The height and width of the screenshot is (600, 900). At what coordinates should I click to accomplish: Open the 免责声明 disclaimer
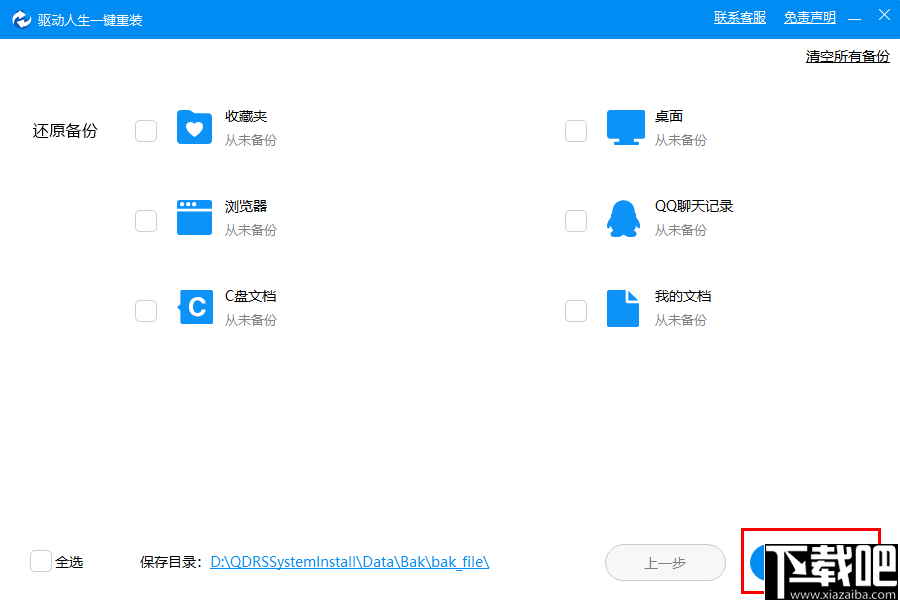pos(809,17)
